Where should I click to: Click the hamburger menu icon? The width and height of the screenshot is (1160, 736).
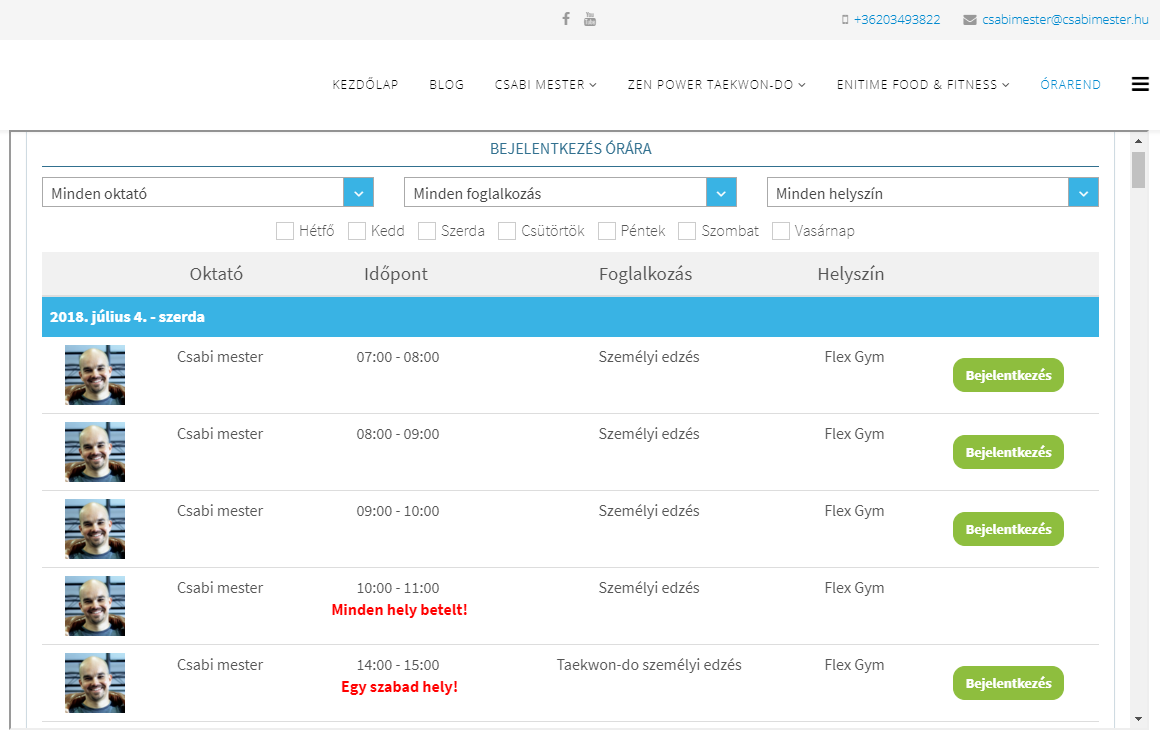[x=1140, y=85]
